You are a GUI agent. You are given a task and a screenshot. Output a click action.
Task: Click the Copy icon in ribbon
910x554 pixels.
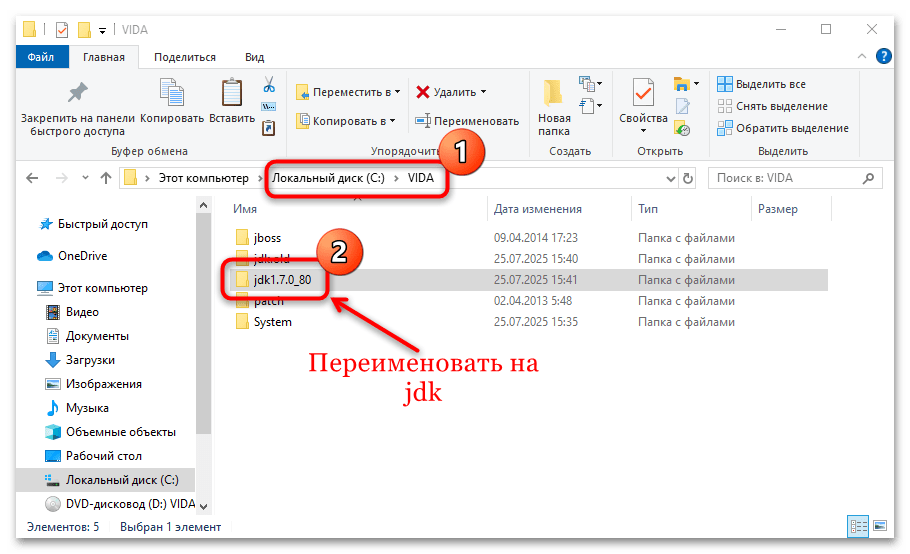172,93
